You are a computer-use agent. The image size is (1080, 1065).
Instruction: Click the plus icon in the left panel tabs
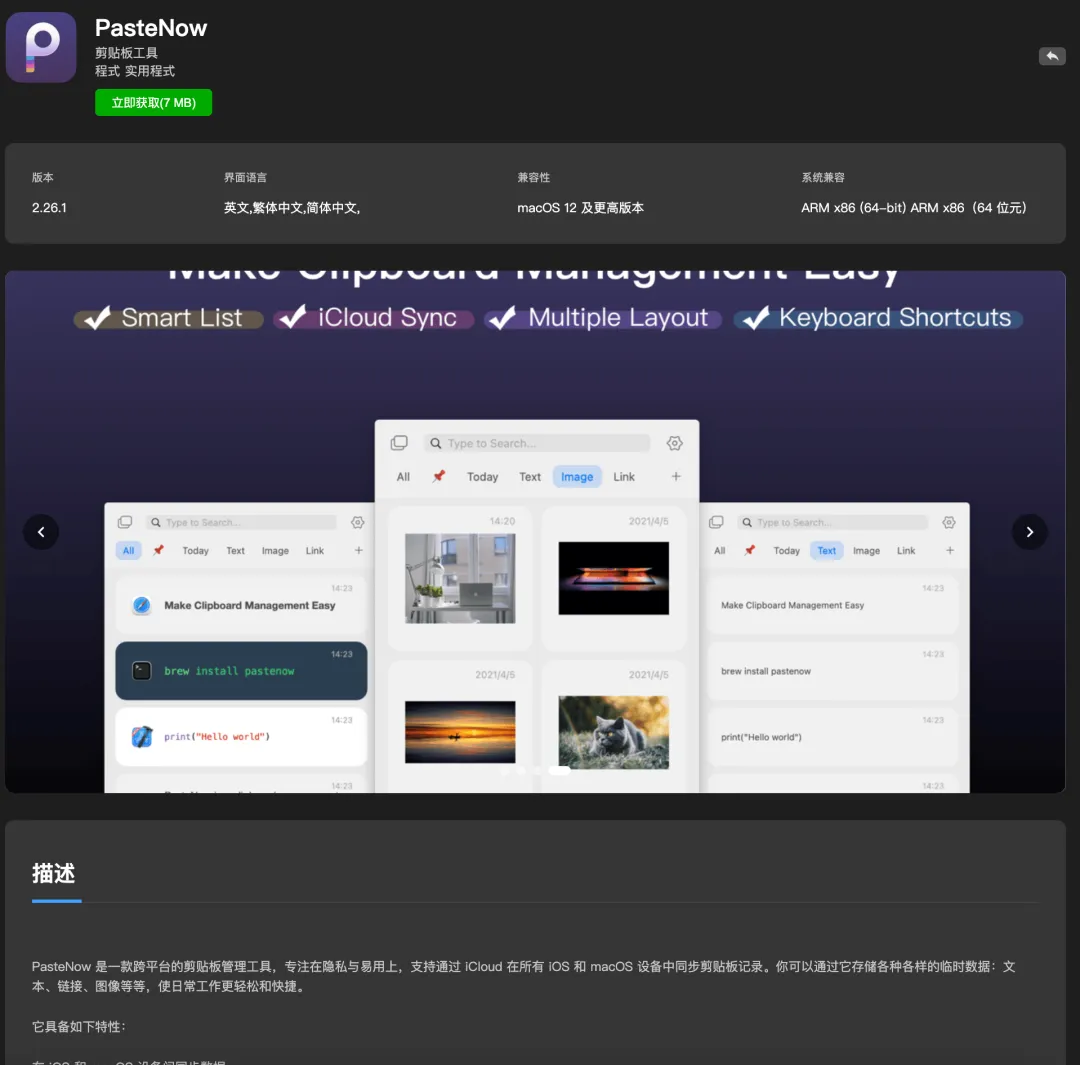tap(358, 550)
